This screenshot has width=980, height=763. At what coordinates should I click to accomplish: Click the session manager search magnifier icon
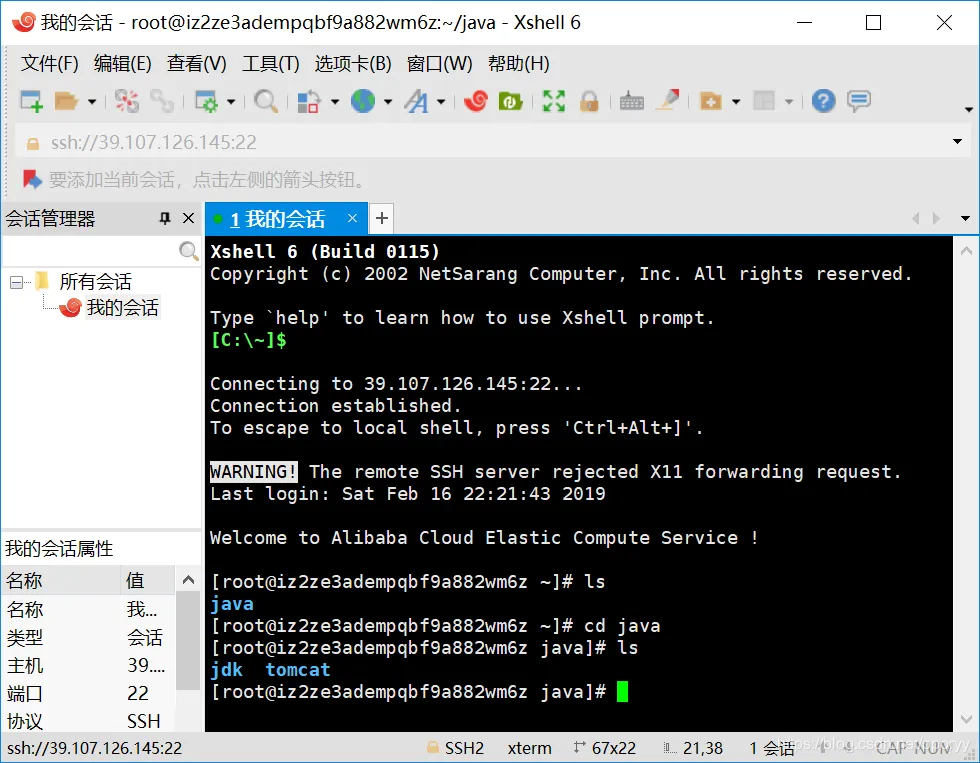click(188, 251)
